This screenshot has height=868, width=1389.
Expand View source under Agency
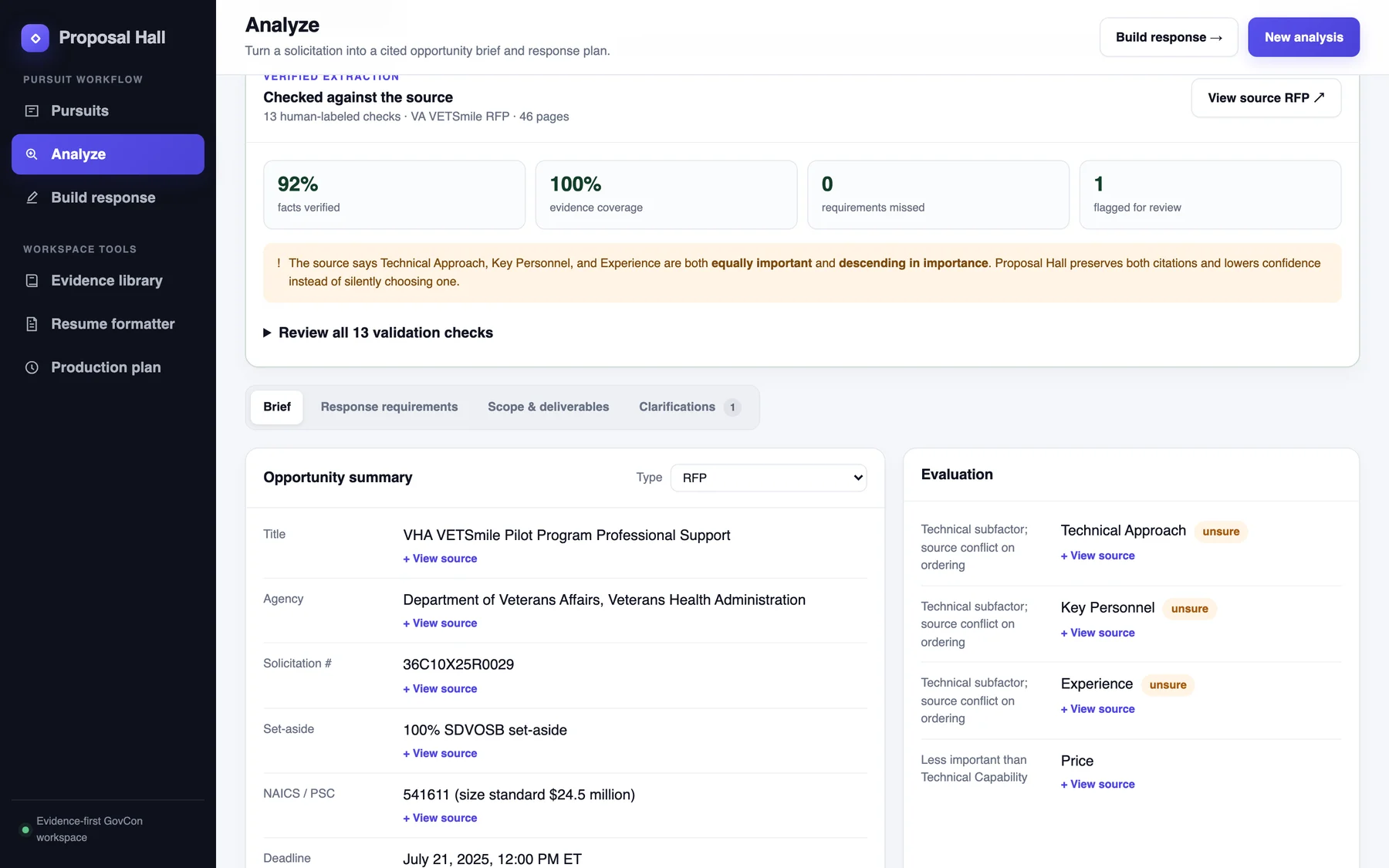440,623
